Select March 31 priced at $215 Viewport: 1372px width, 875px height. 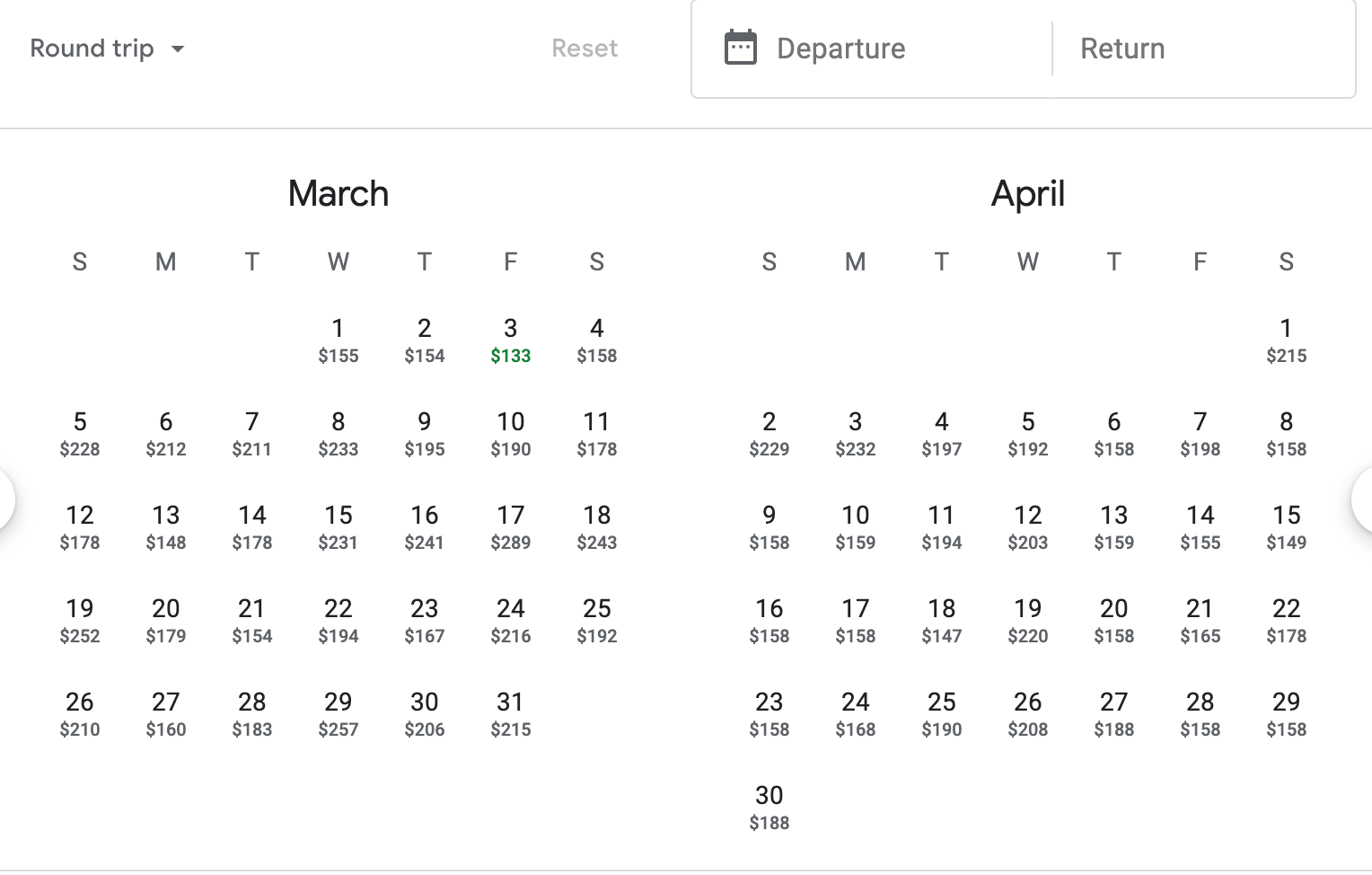[510, 713]
